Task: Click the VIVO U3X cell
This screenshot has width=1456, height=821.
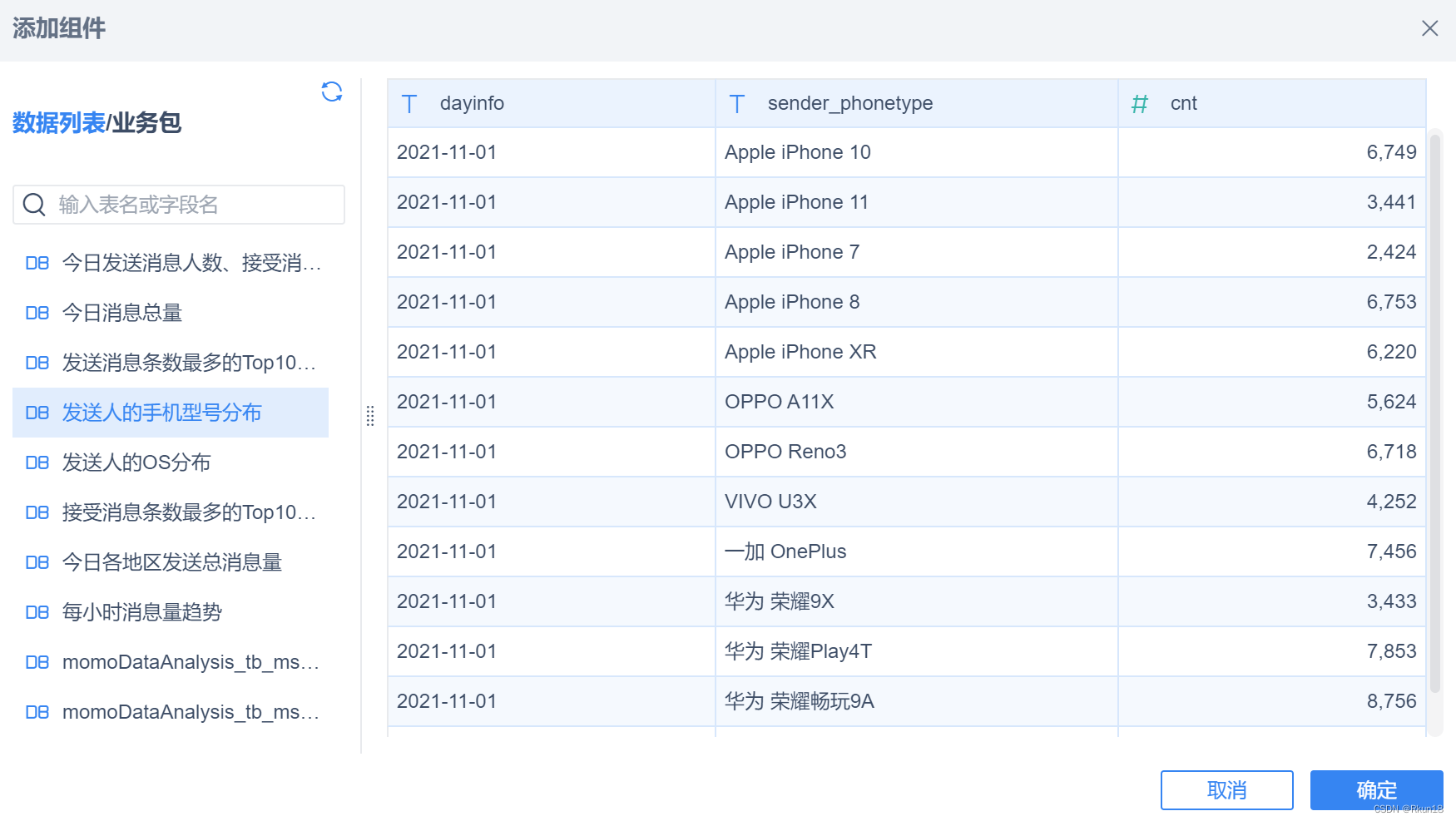Action: [x=917, y=502]
